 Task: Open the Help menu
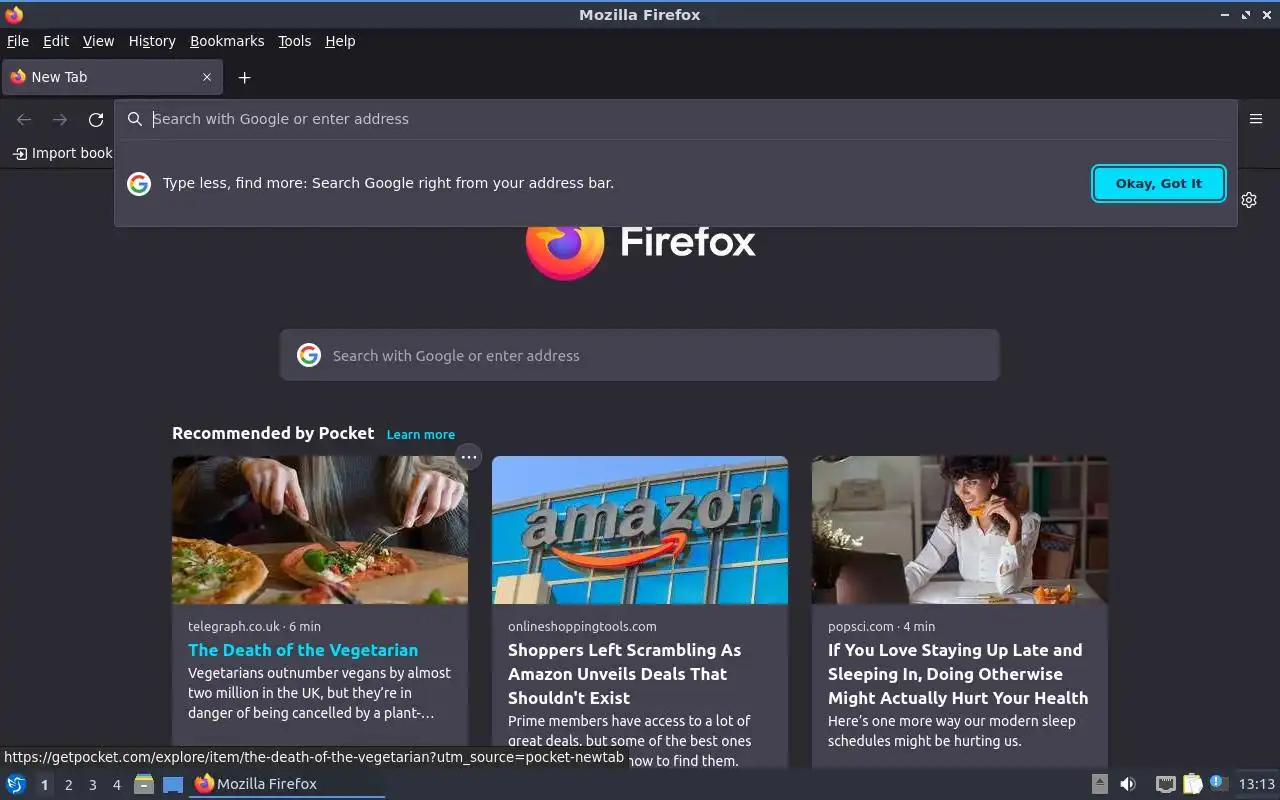(x=340, y=41)
